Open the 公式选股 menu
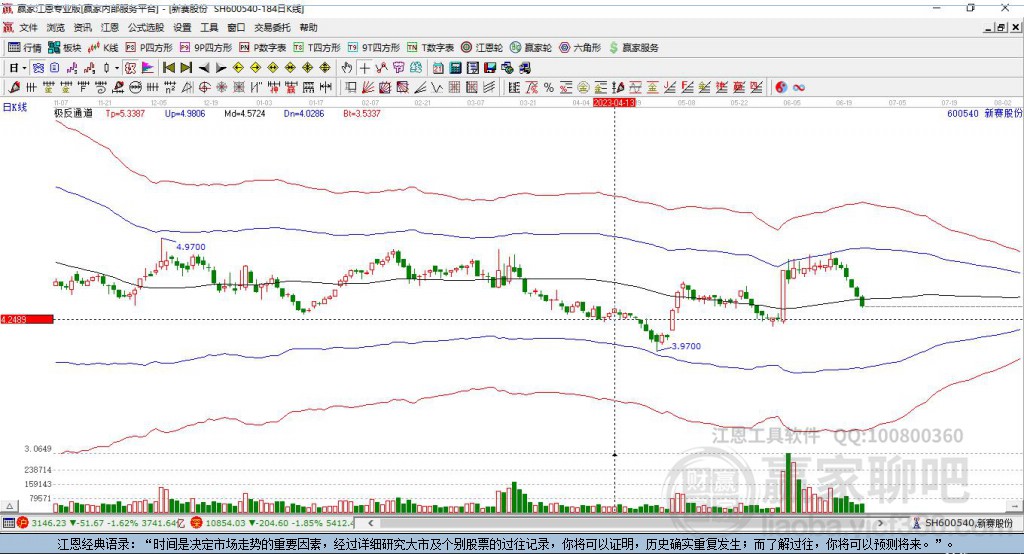Viewport: 1024px width, 554px height. pos(146,27)
